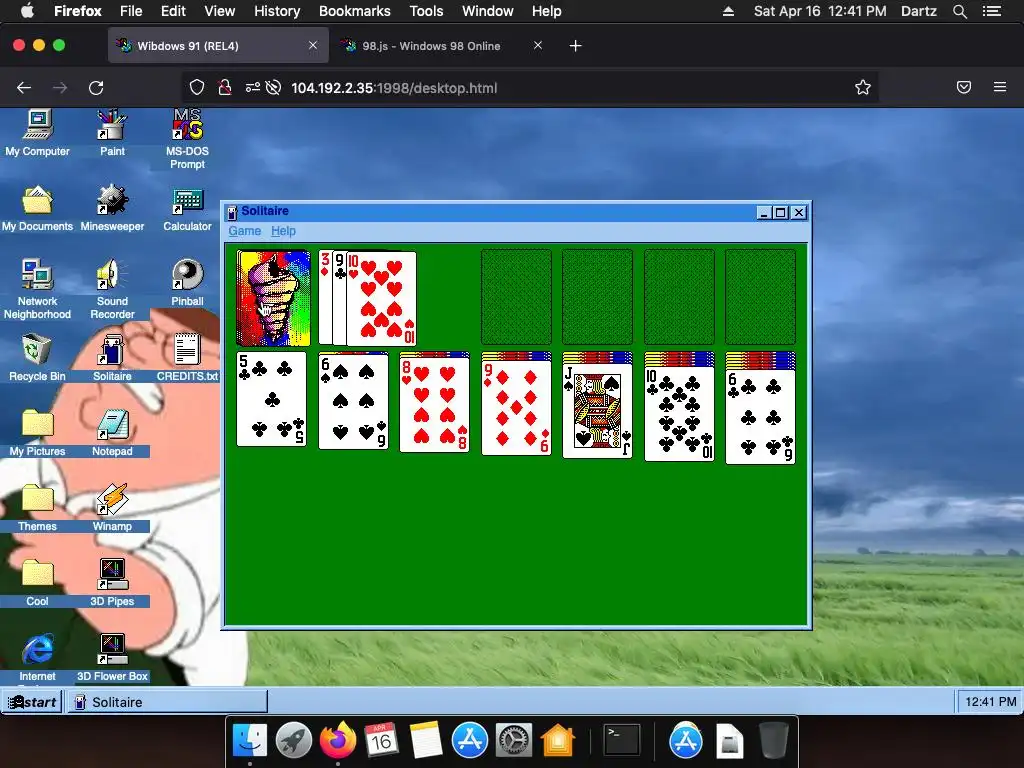
Task: Open the tracking protection shield icon
Action: [x=197, y=88]
